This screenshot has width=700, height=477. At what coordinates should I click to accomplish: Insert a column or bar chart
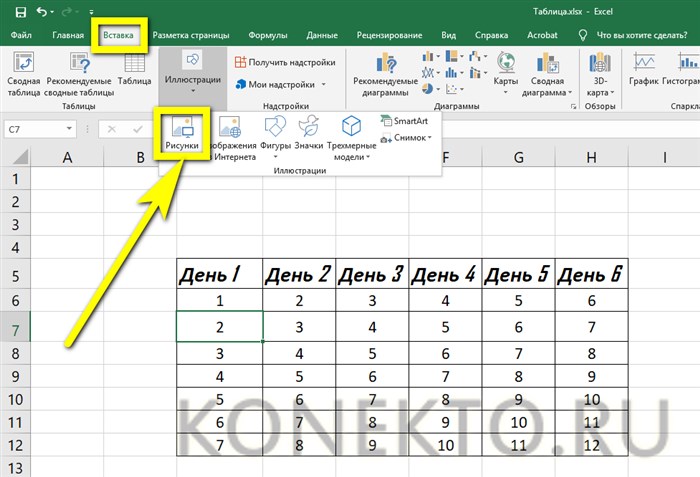pyautogui.click(x=431, y=56)
